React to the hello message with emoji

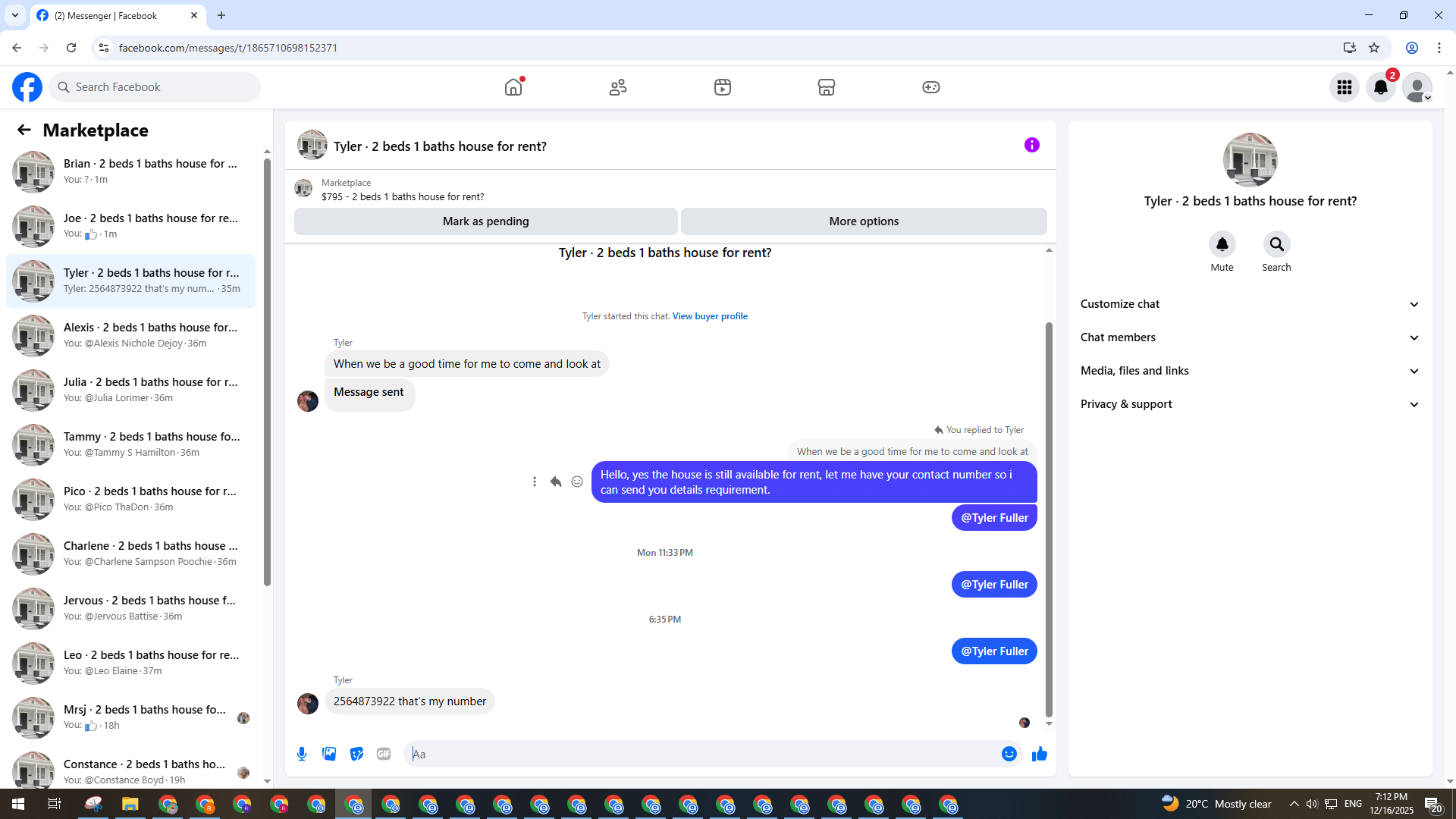[x=577, y=482]
